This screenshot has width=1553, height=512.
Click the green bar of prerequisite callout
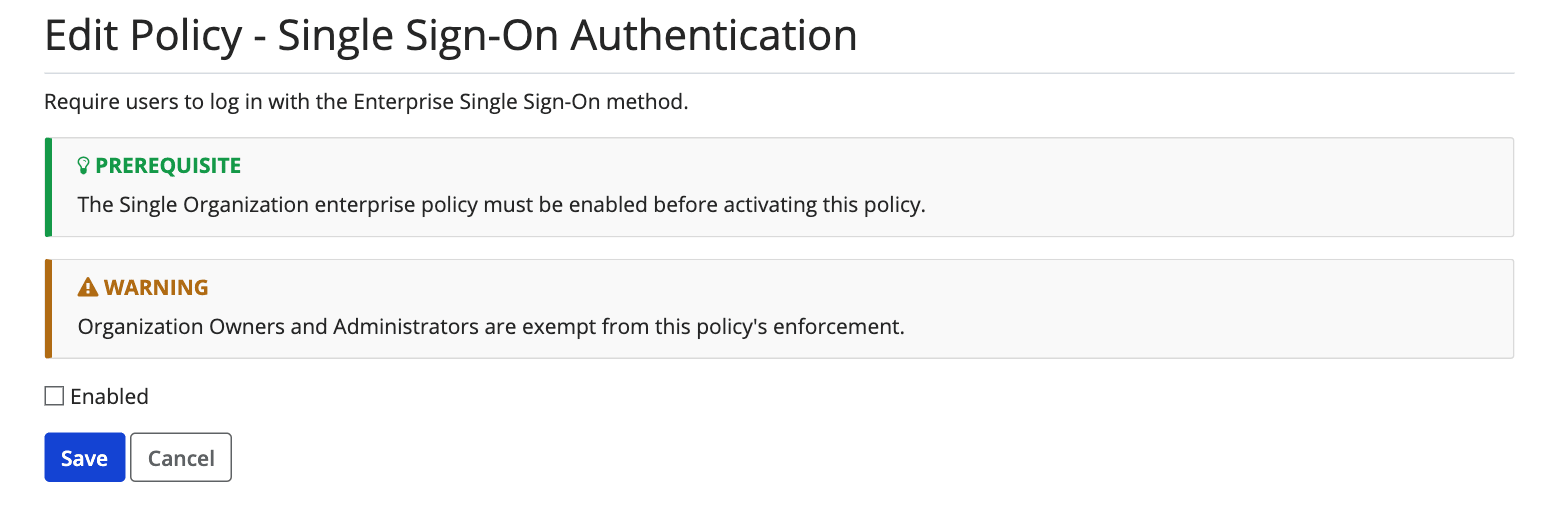48,187
